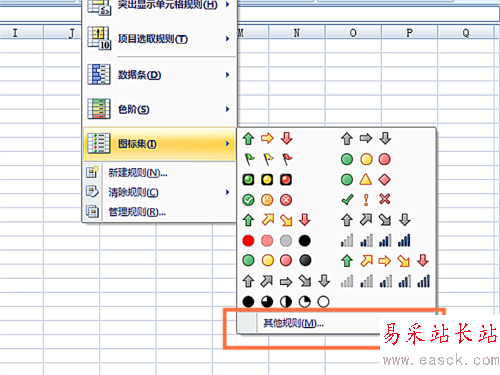Choose the four gray arrows icon set
The image size is (500, 375).
tap(375, 220)
